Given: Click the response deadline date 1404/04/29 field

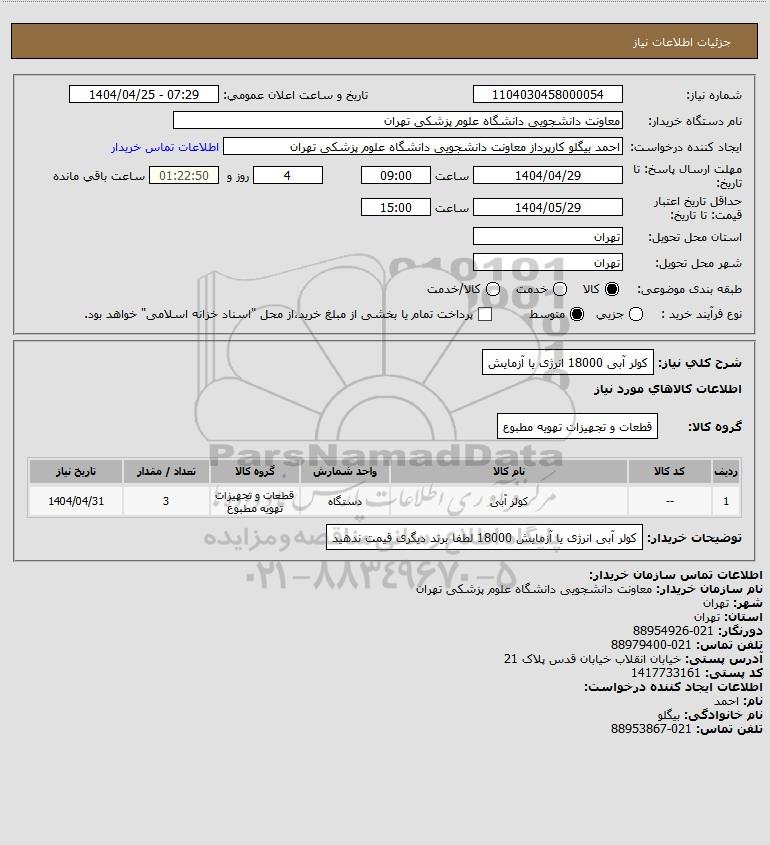Looking at the screenshot, I should pos(547,175).
